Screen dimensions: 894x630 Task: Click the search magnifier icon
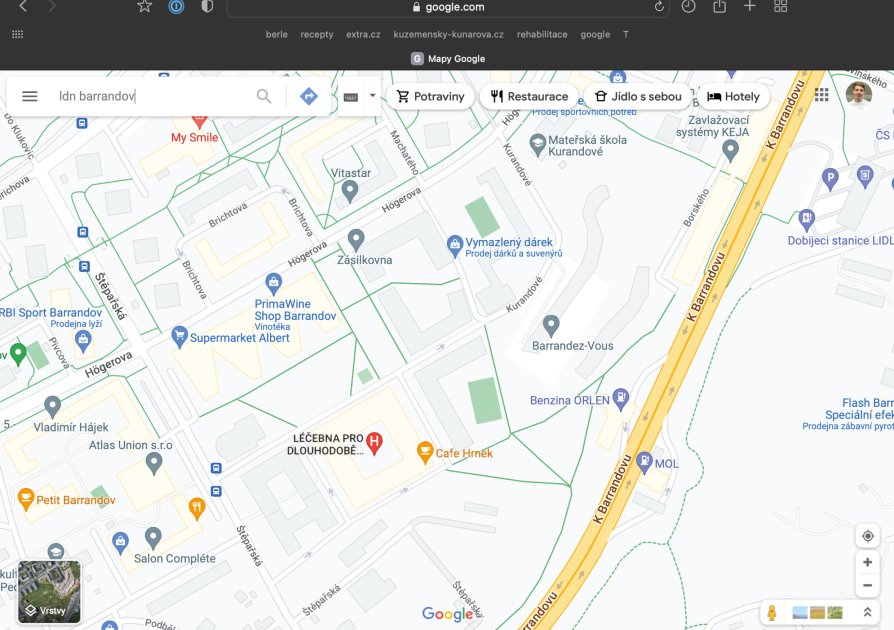[x=263, y=96]
